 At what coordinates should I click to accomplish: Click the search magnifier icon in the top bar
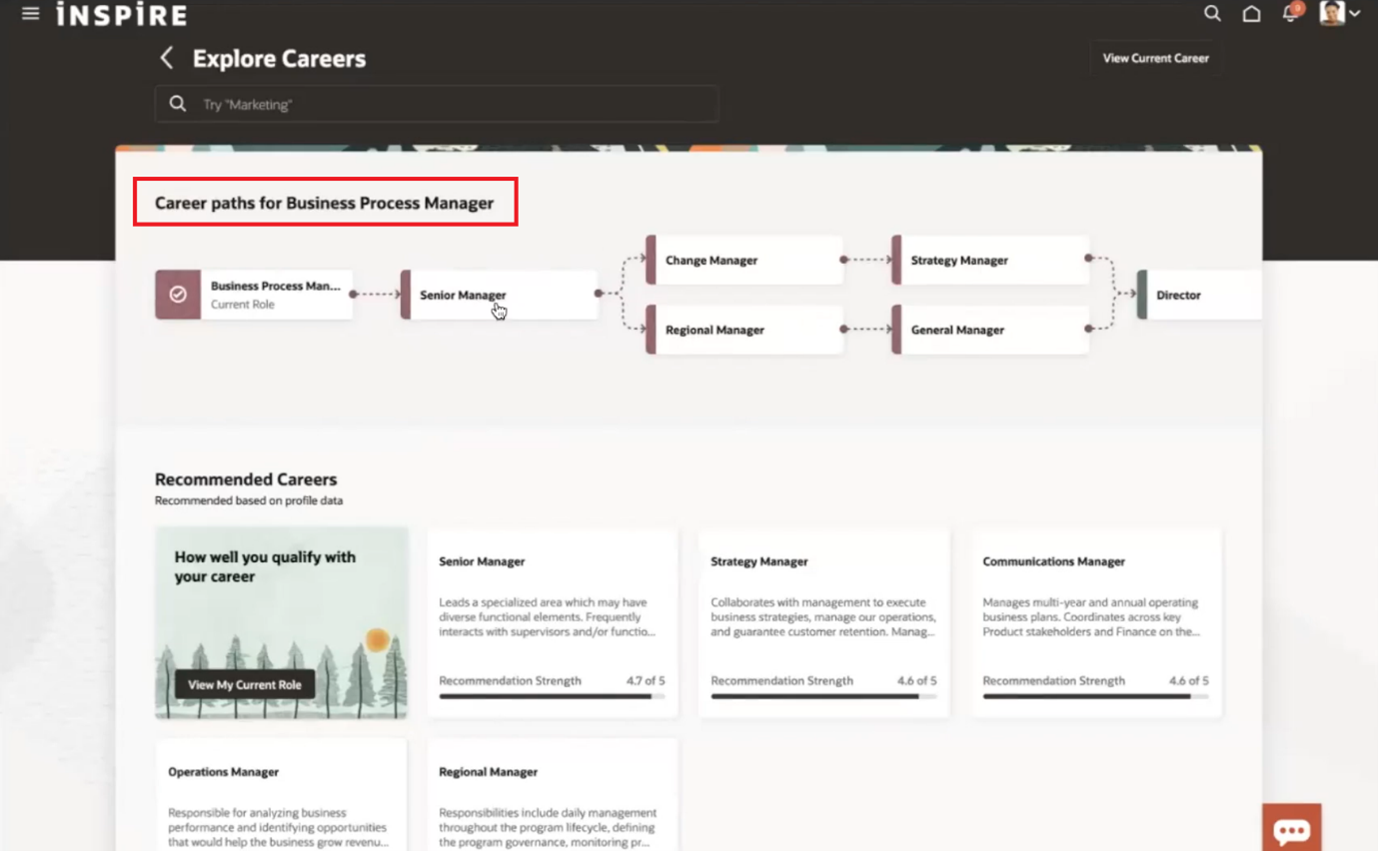1211,14
